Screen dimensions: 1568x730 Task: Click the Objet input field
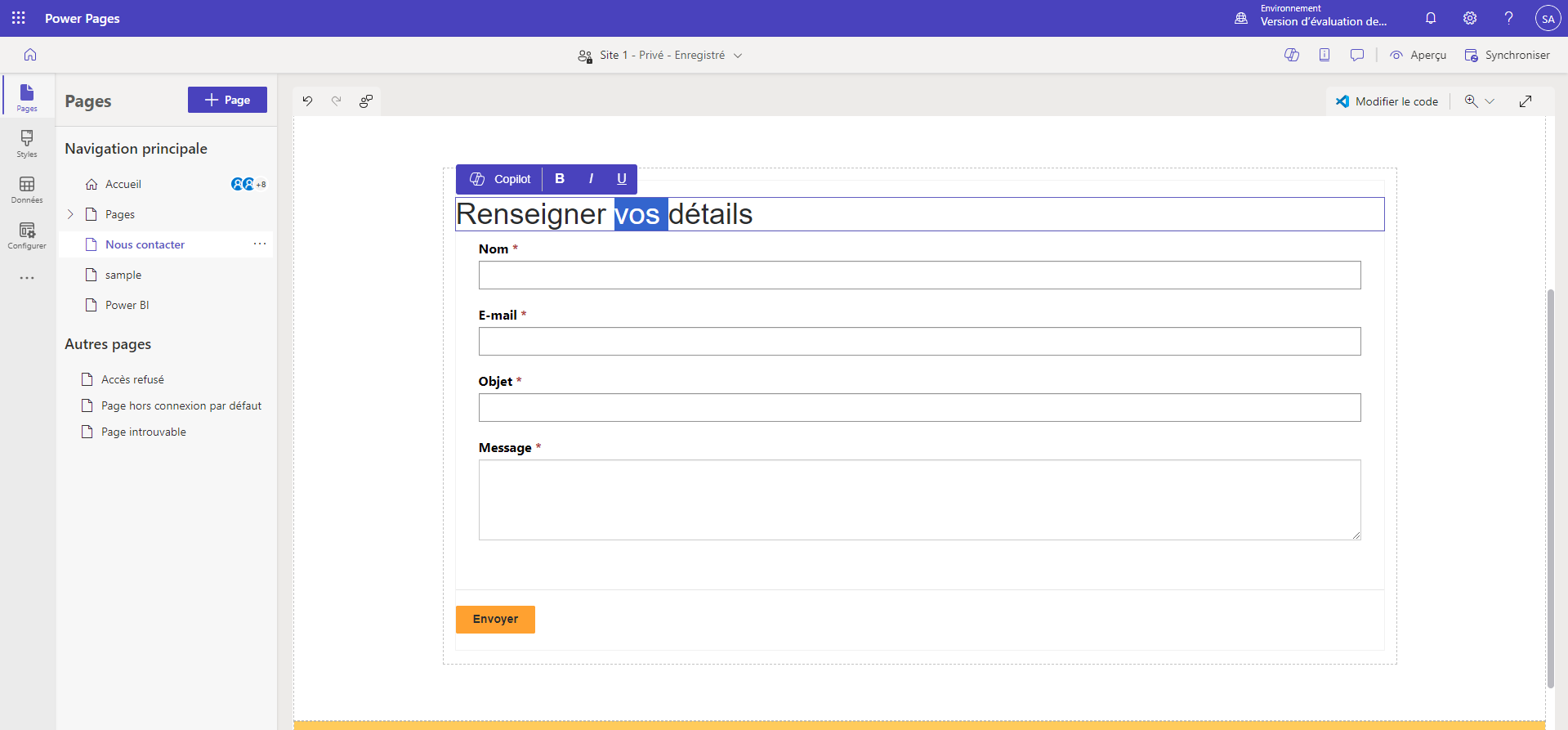point(919,407)
